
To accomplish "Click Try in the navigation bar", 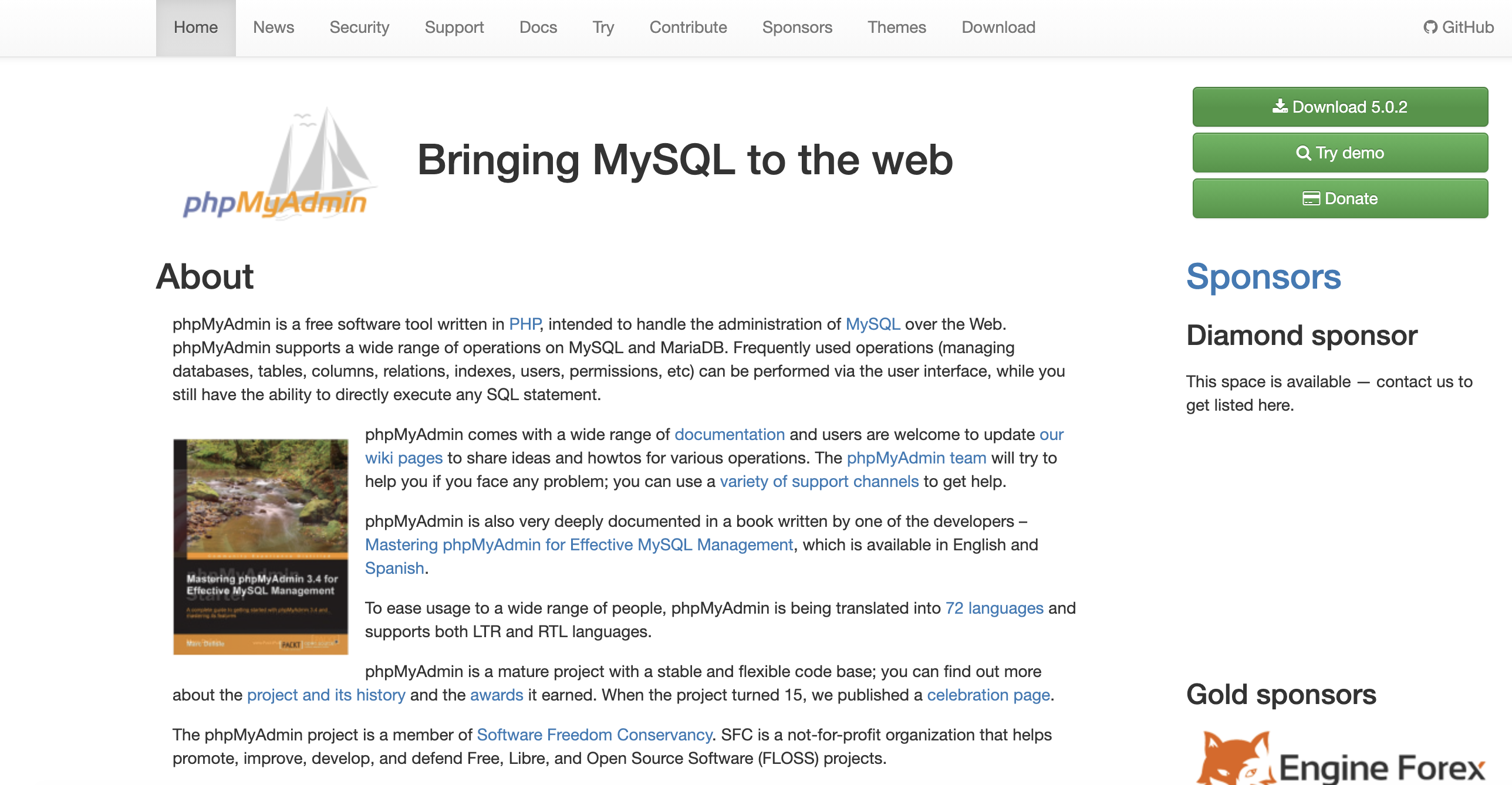I will point(603,28).
